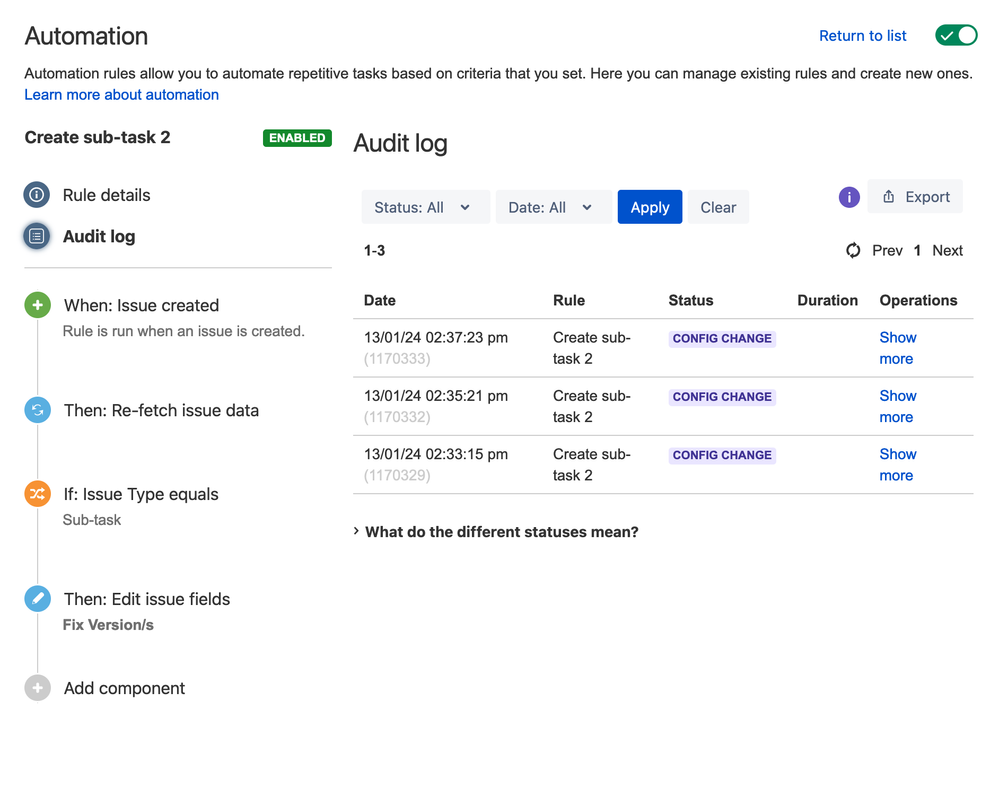999x806 pixels.
Task: Click the entry ID (1170333)
Action: pyautogui.click(x=397, y=359)
